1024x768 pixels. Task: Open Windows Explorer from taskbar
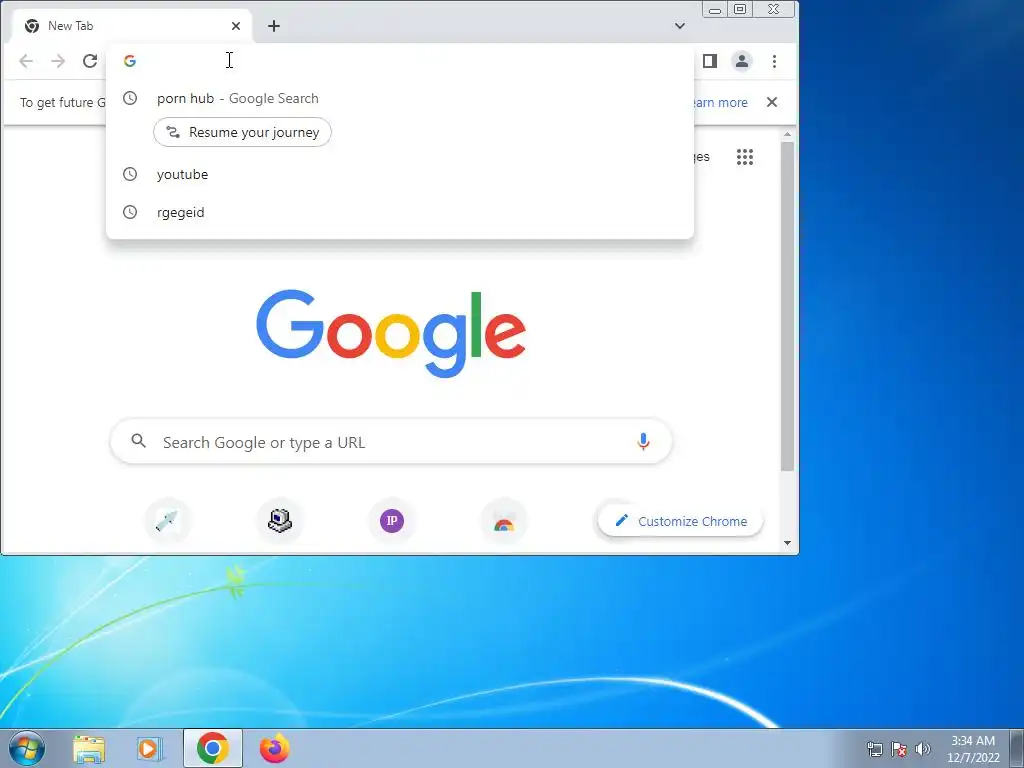coord(89,748)
